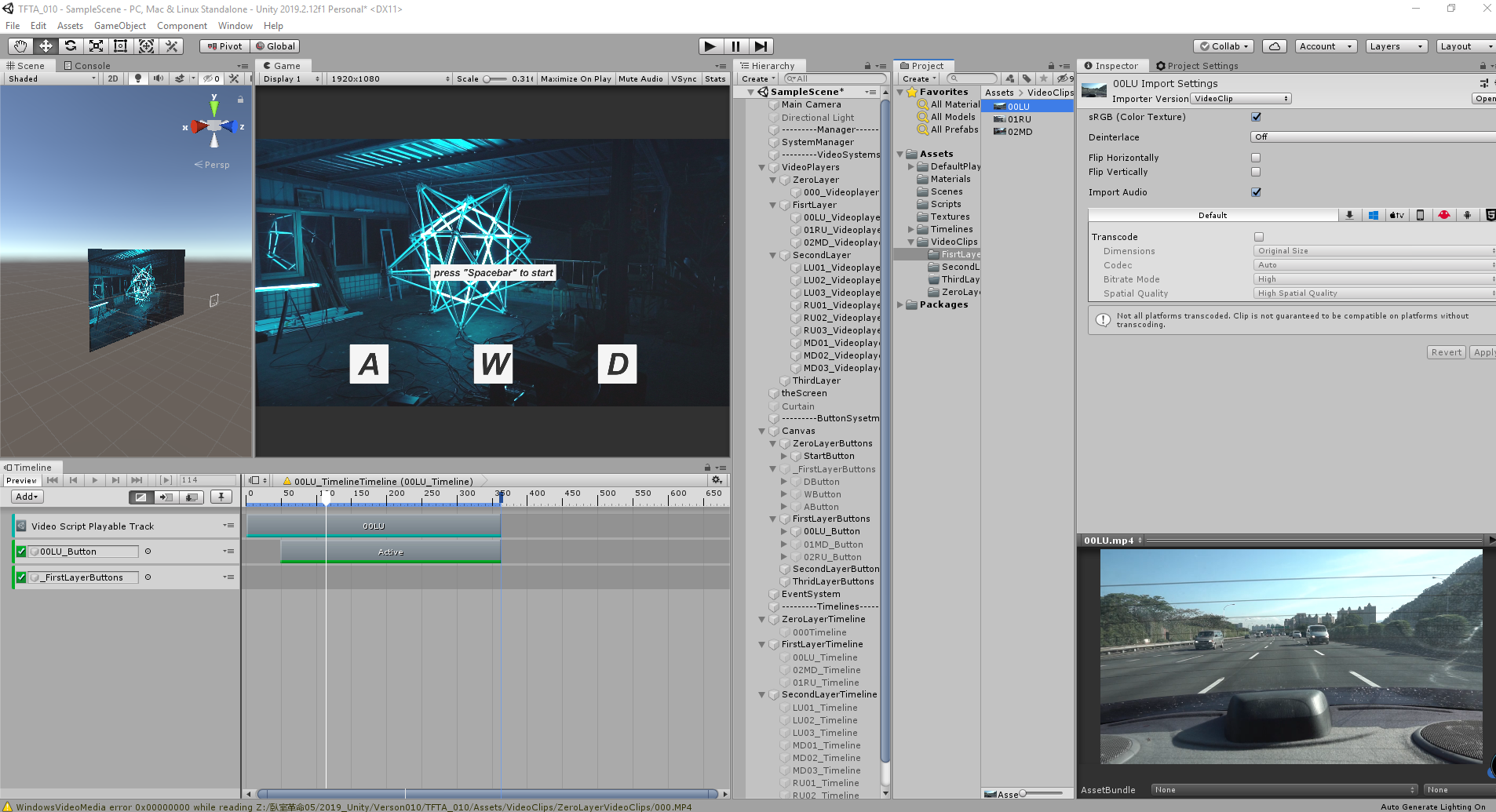
Task: Select the Move tool
Action: (46, 46)
